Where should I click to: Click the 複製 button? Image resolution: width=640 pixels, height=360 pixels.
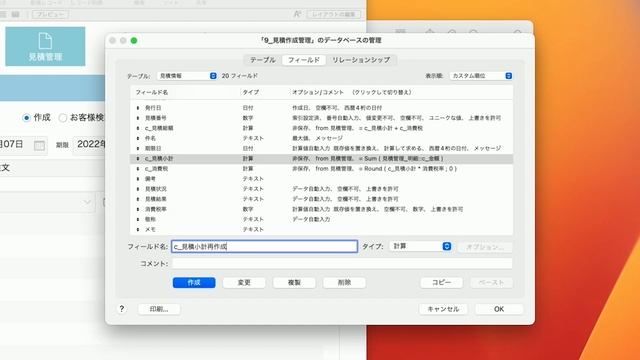(294, 282)
